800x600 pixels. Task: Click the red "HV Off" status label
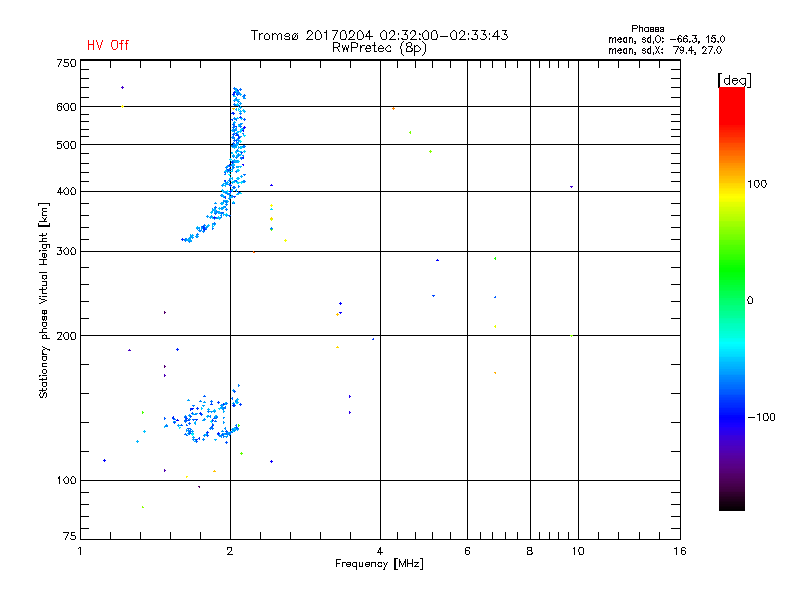108,45
